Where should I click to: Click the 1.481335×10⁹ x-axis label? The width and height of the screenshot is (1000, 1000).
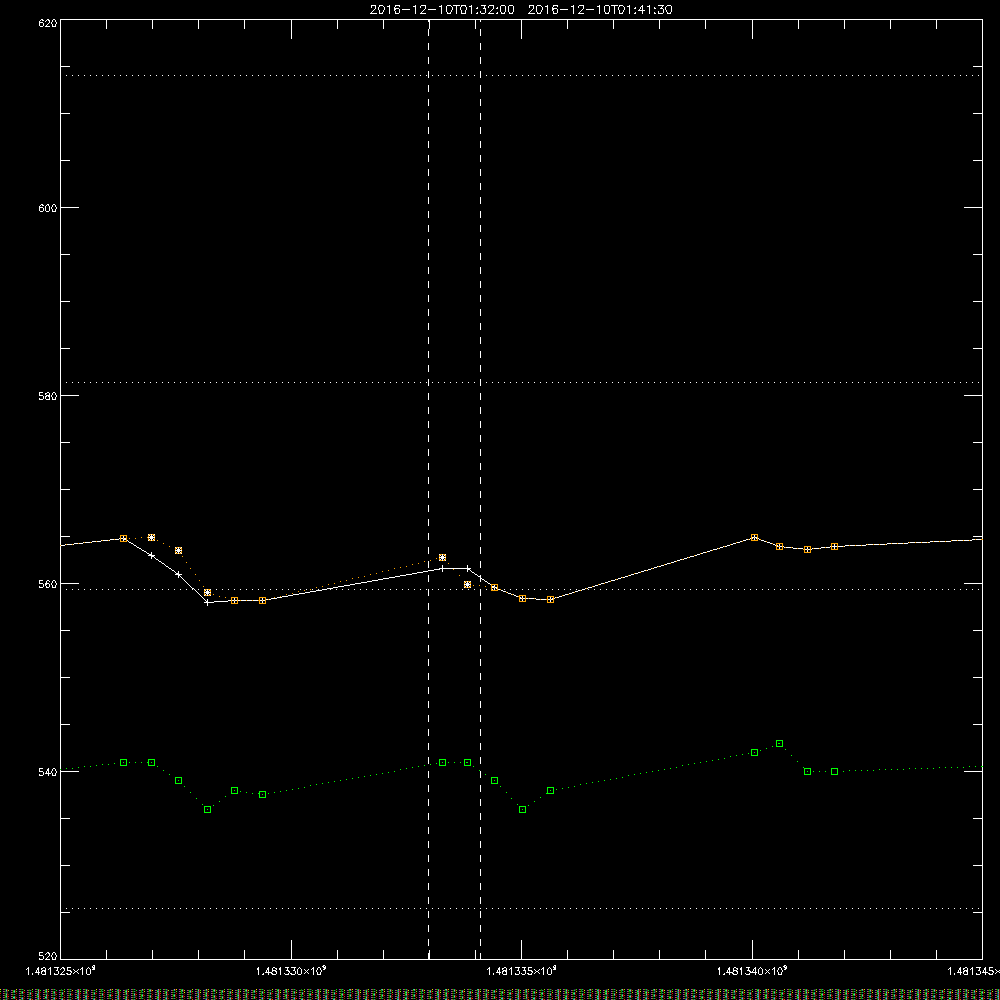pyautogui.click(x=522, y=971)
